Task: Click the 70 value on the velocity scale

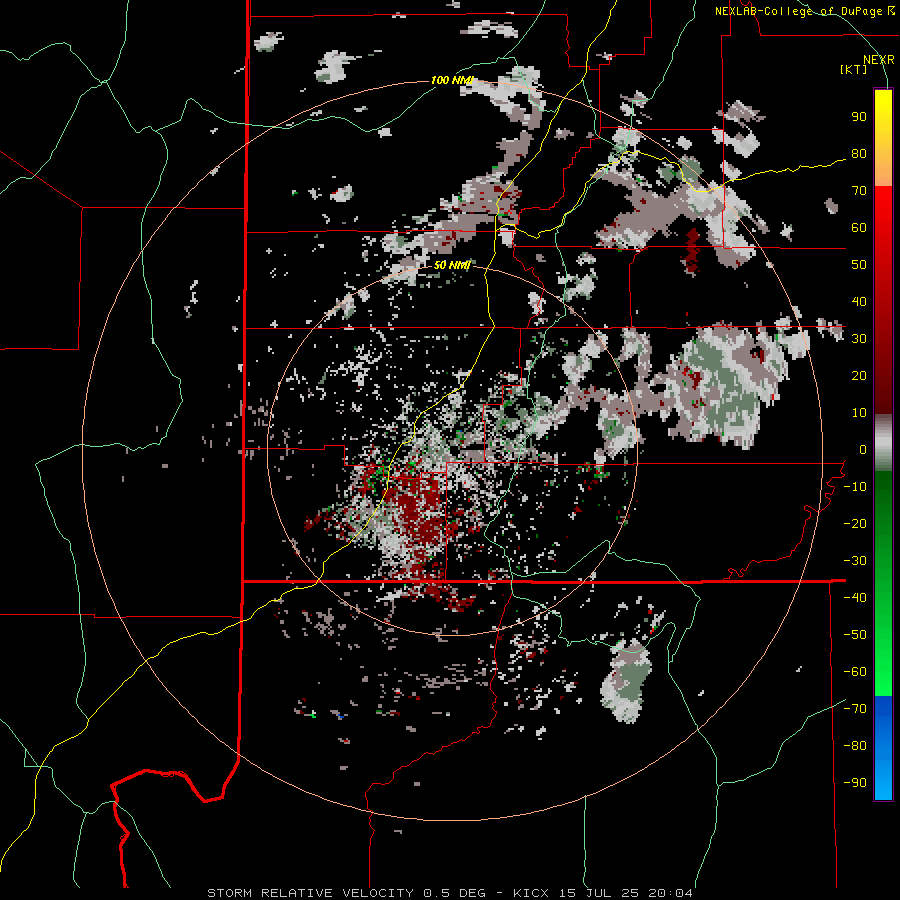Action: point(859,191)
